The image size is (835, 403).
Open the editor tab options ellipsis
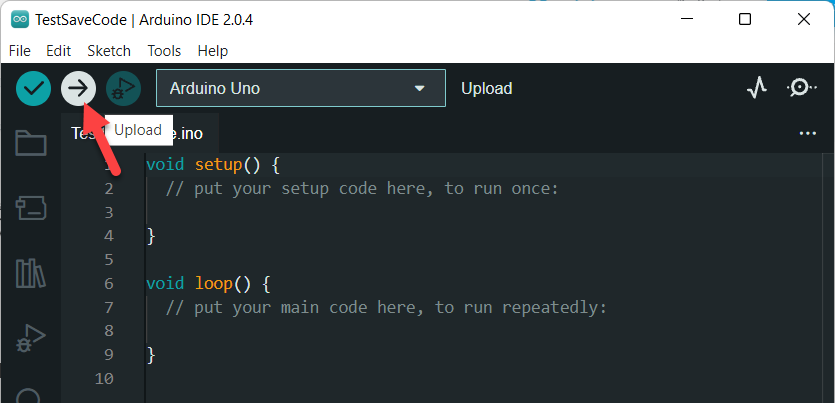[x=808, y=133]
